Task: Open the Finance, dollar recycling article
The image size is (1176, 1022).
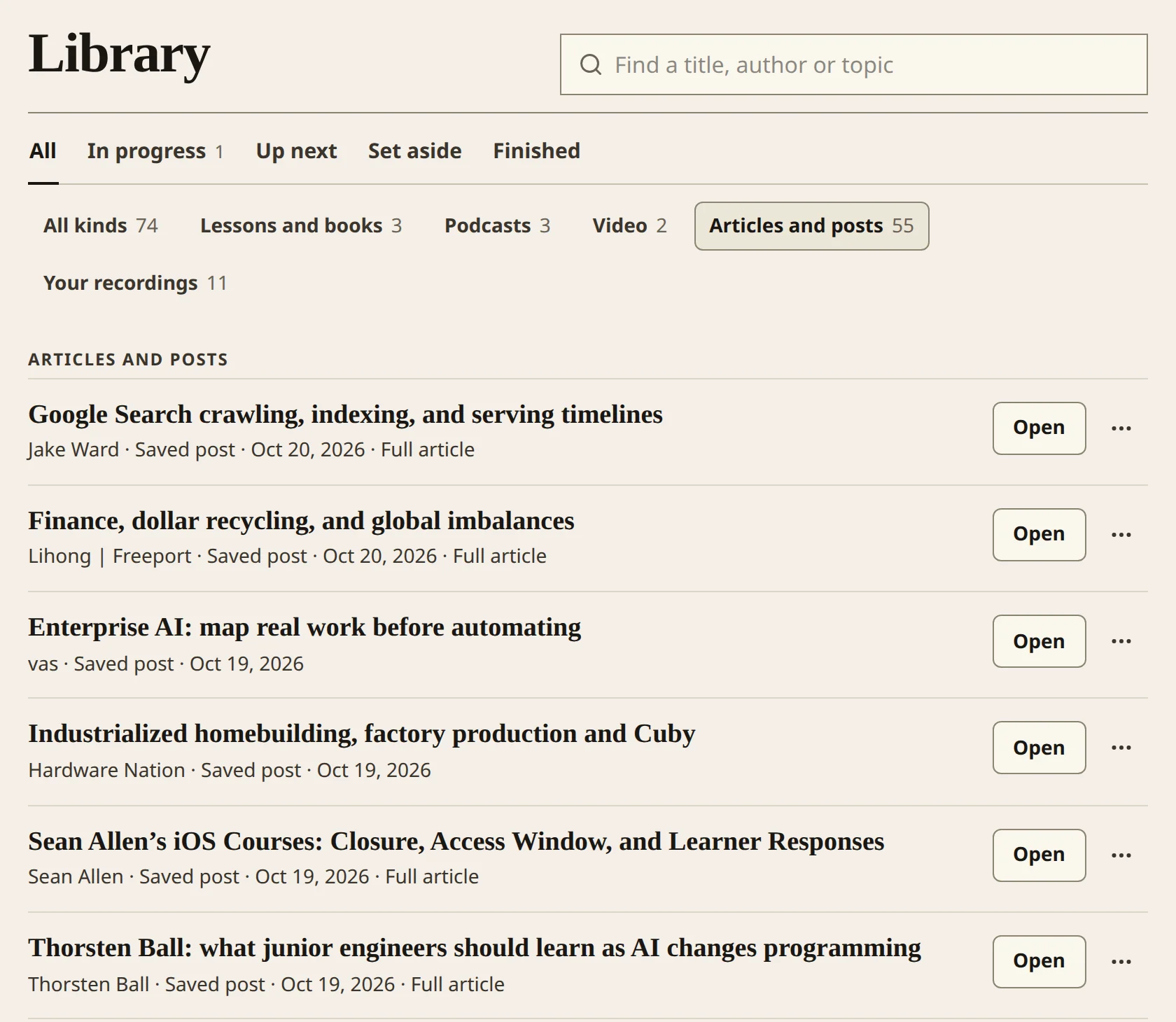Action: 1039,535
